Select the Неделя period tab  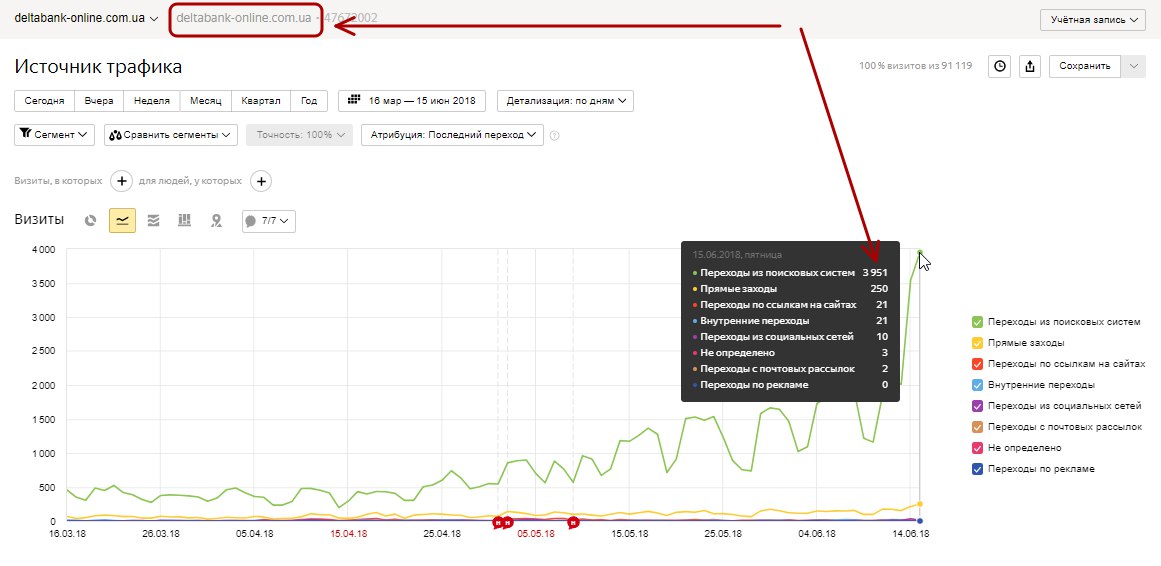(x=152, y=101)
